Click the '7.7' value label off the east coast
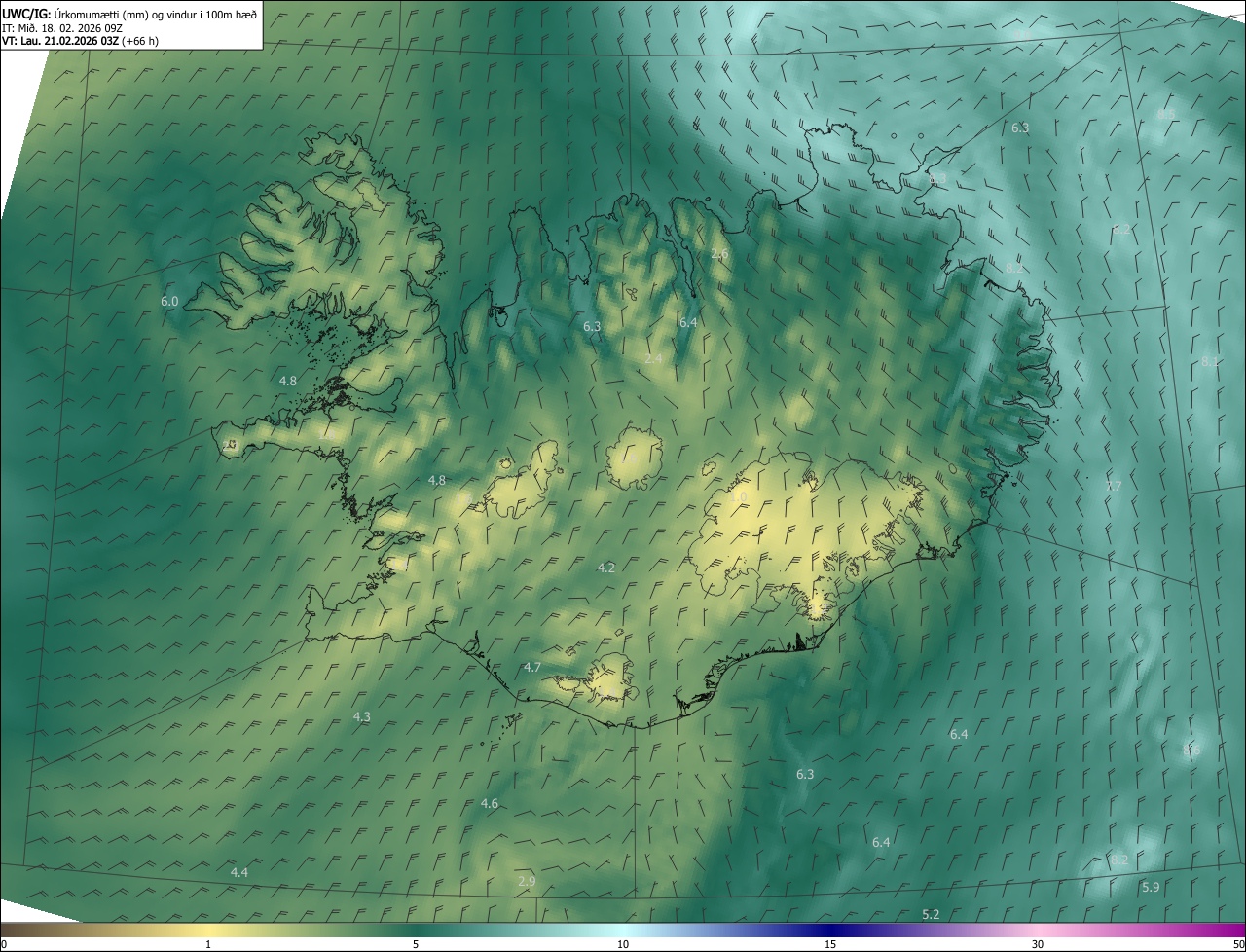This screenshot has height=952, width=1246. 1114,487
